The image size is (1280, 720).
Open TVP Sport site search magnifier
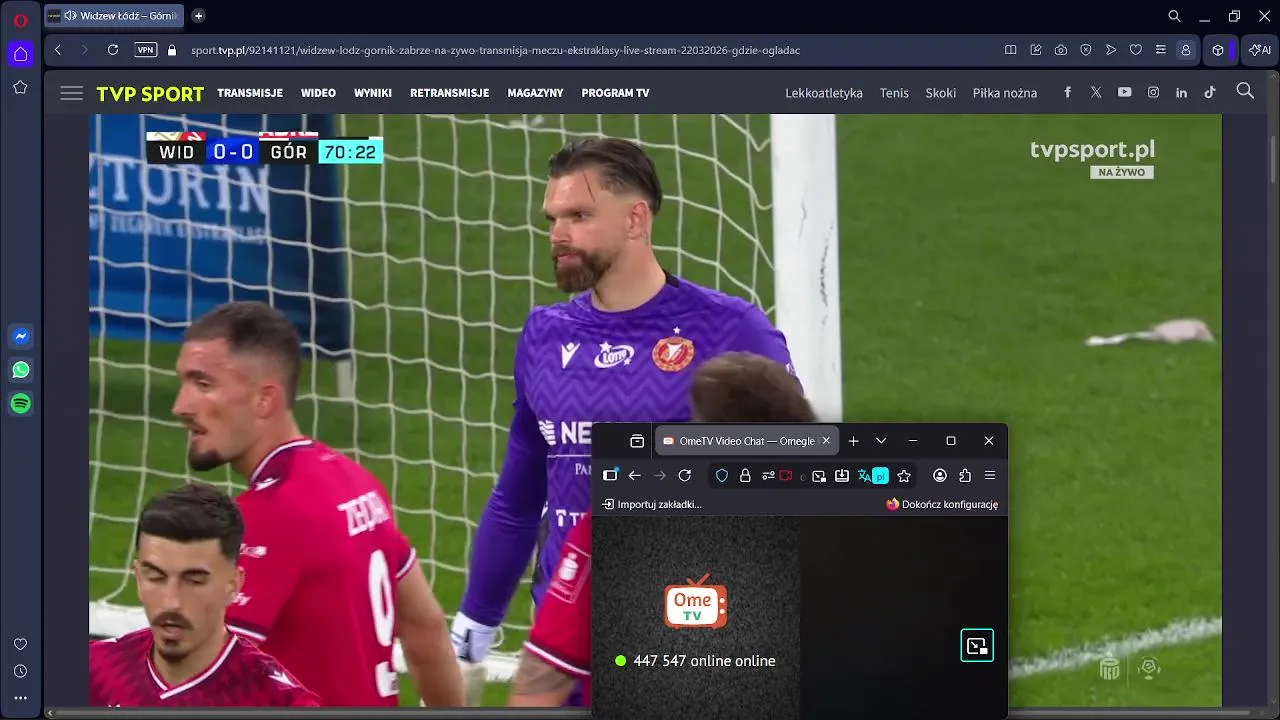[x=1245, y=91]
